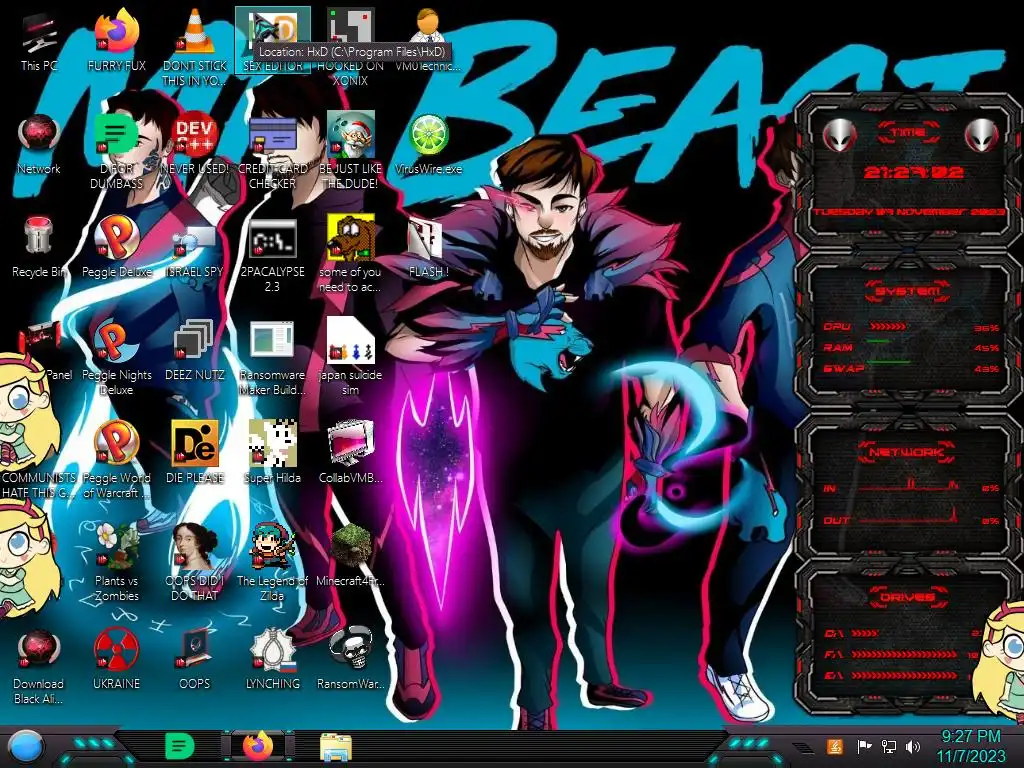The height and width of the screenshot is (768, 1024).
Task: Open the portrait icon OOPS DID I DO THAT
Action: (x=195, y=563)
